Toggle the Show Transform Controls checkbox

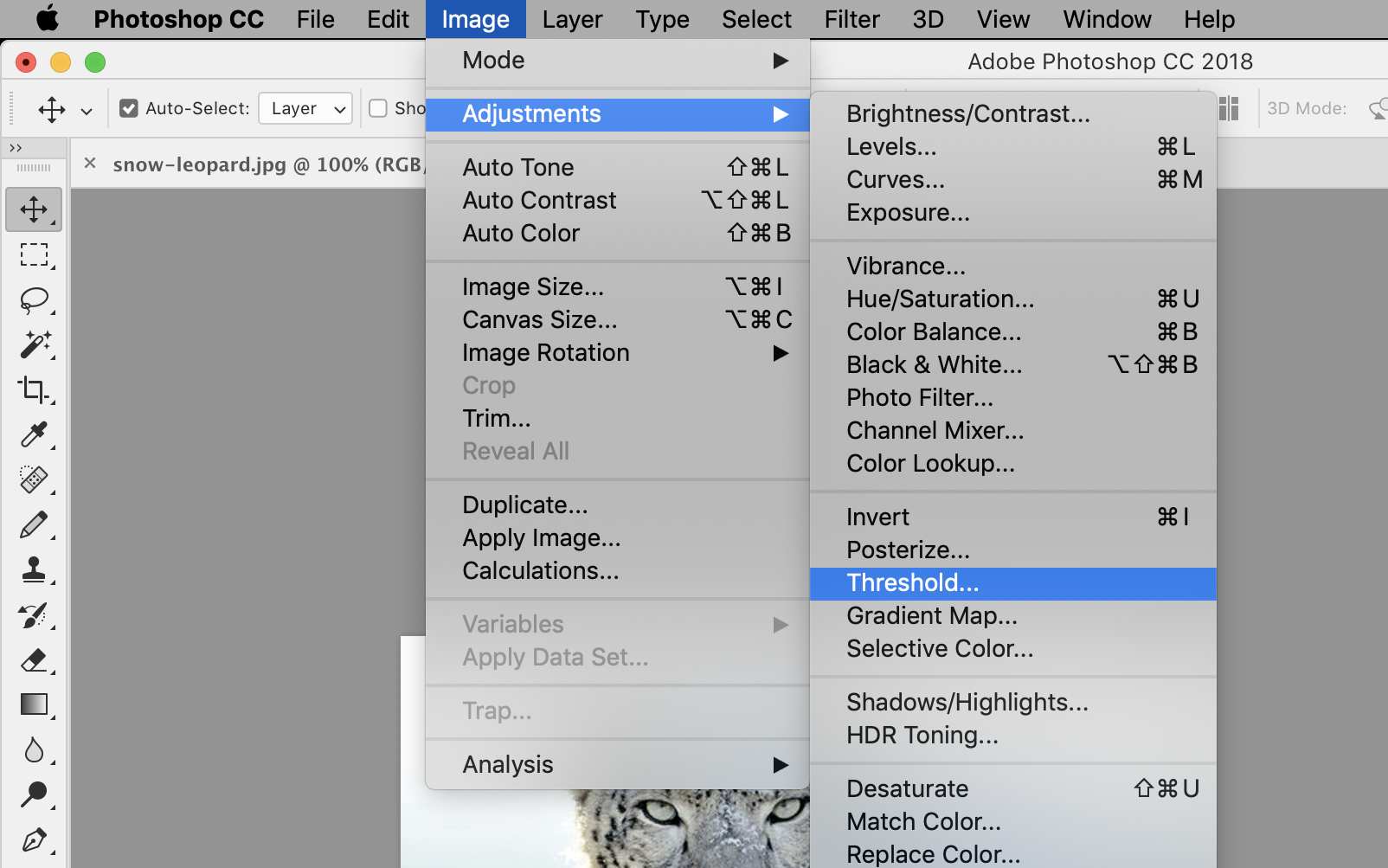pyautogui.click(x=378, y=108)
